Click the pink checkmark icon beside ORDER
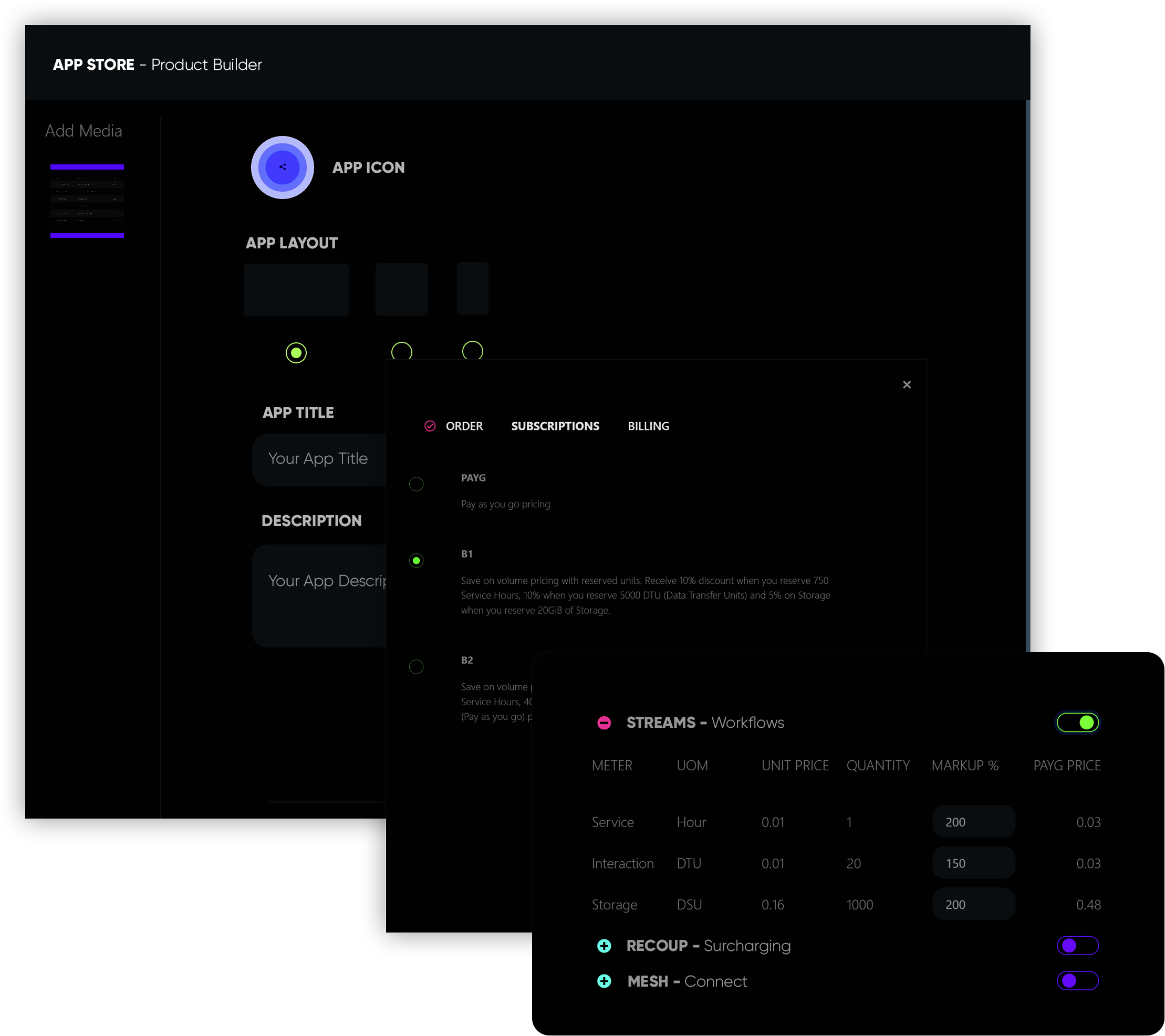Screen dimensions: 1165x1036 coord(430,426)
